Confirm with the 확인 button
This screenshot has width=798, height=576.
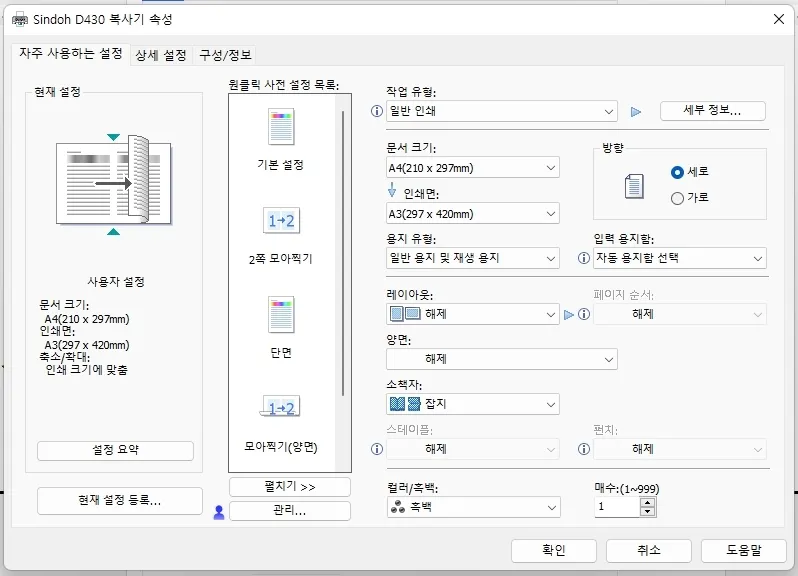[x=554, y=551]
